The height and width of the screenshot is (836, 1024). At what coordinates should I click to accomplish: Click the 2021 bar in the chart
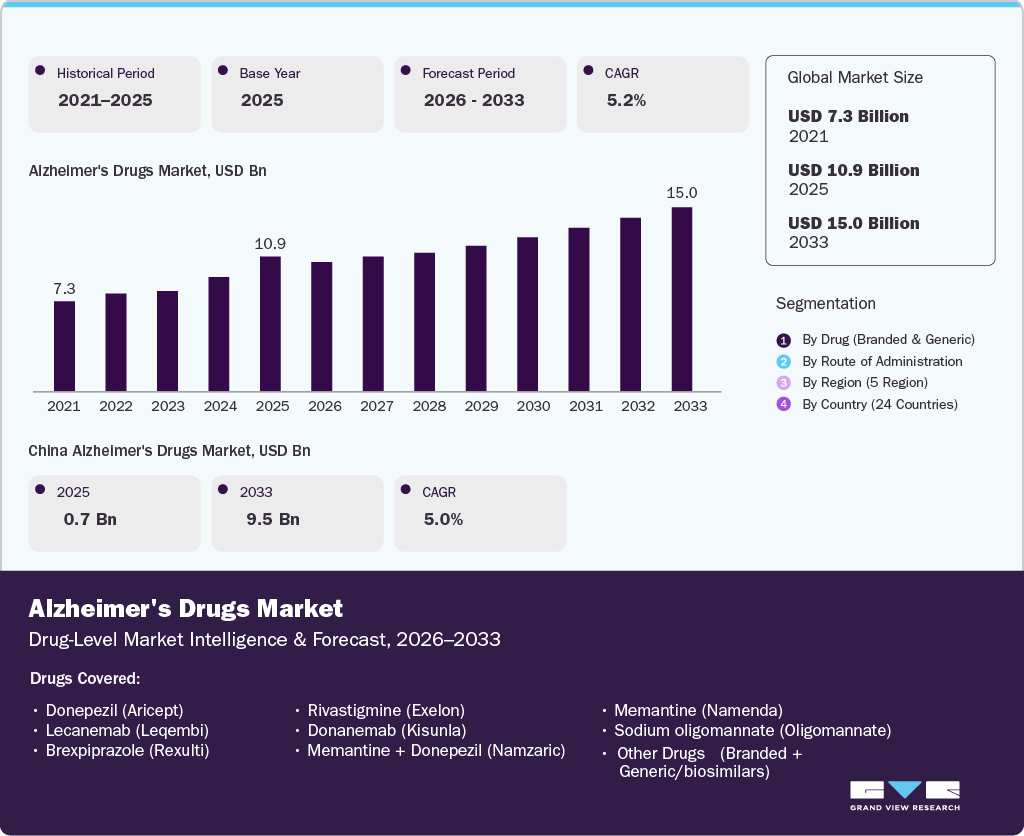point(64,346)
